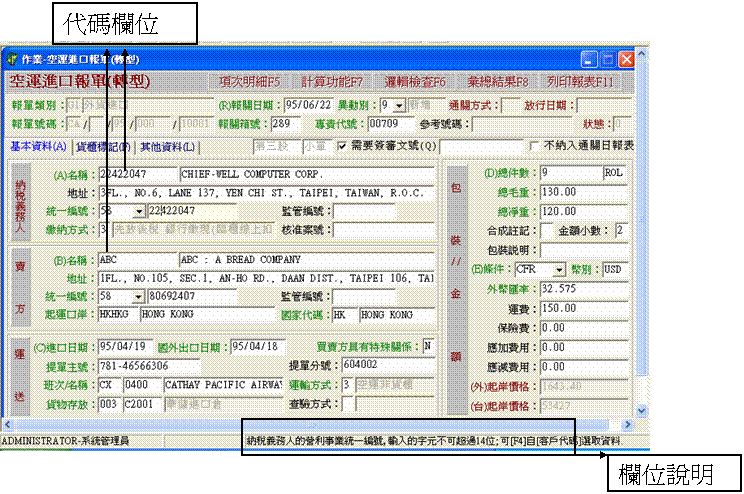Screen dimensions: 744x494
Task: Click the 起運口岸 code field HKHKG
Action: (117, 314)
